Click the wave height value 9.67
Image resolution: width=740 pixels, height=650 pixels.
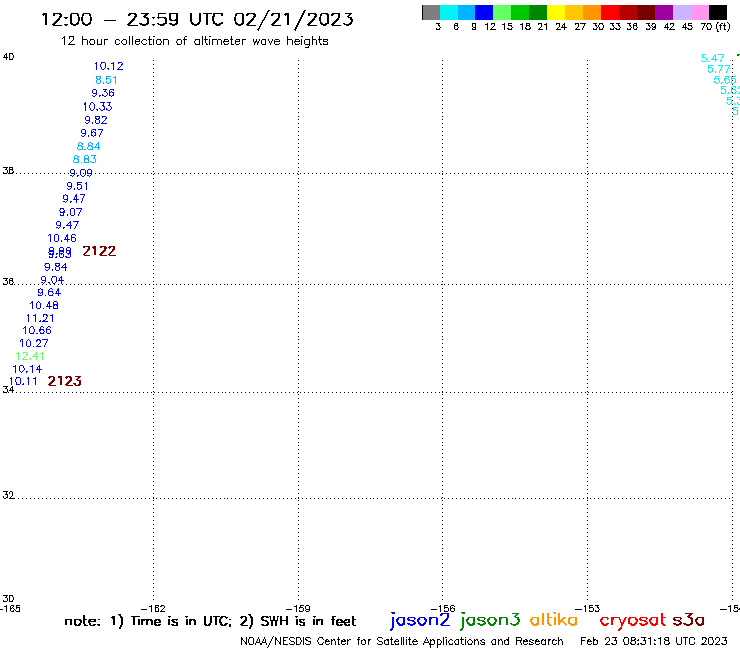click(x=92, y=133)
